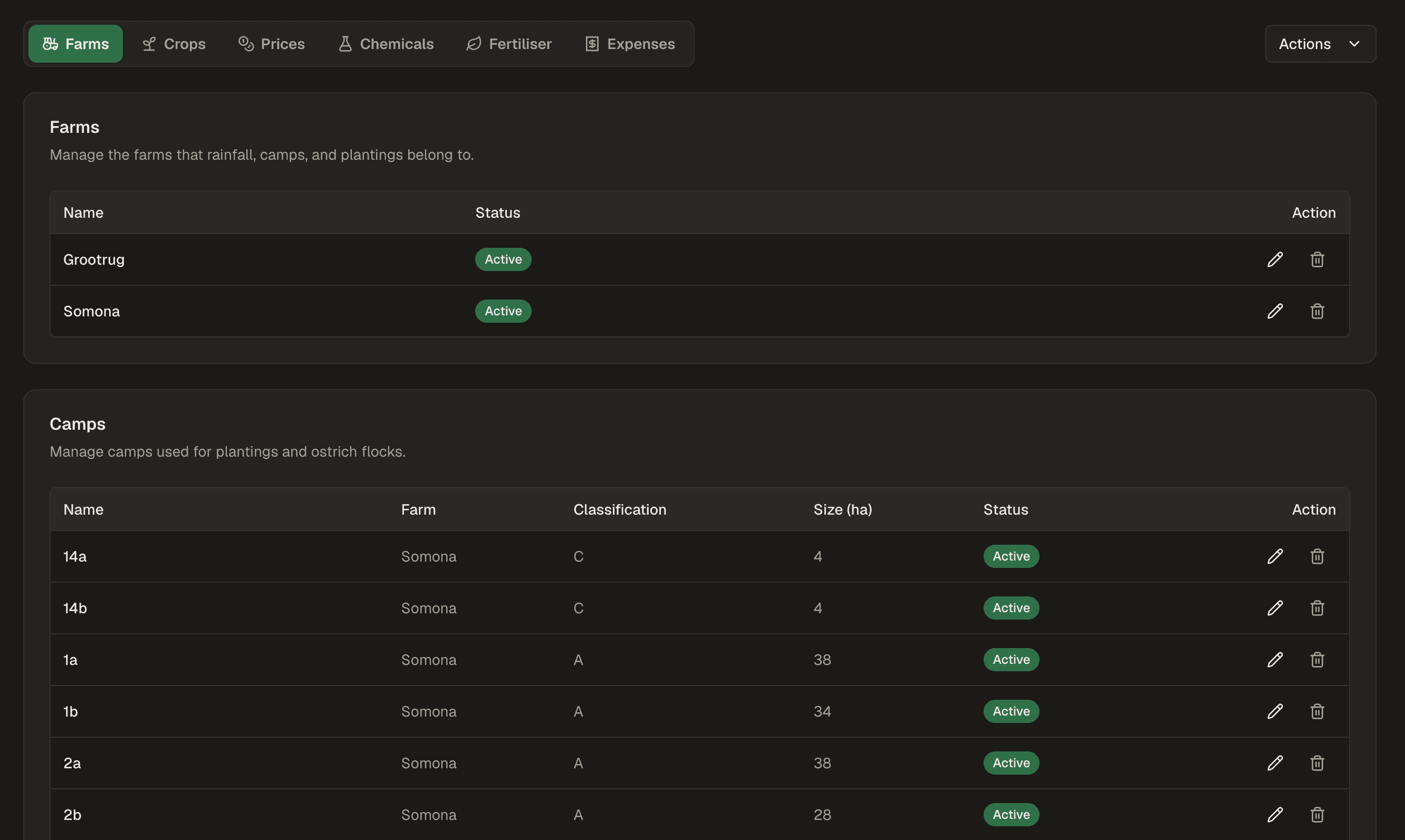Click classification C in camp 14b row

pos(578,608)
